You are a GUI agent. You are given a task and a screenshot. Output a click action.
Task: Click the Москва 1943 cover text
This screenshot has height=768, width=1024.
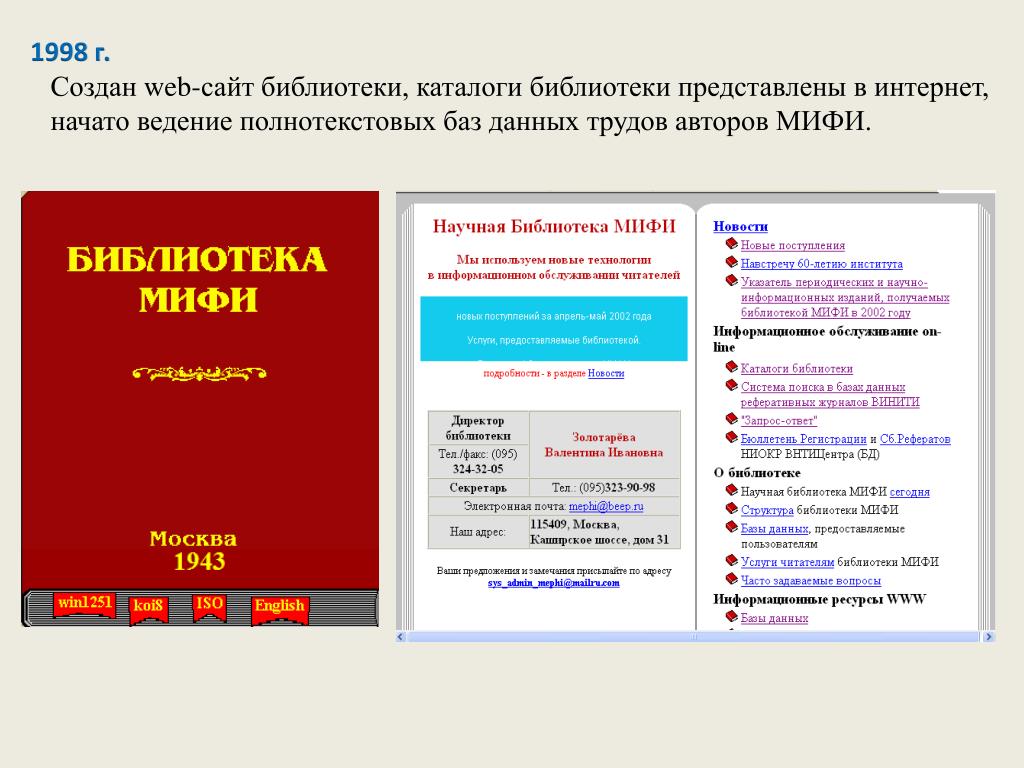click(194, 551)
